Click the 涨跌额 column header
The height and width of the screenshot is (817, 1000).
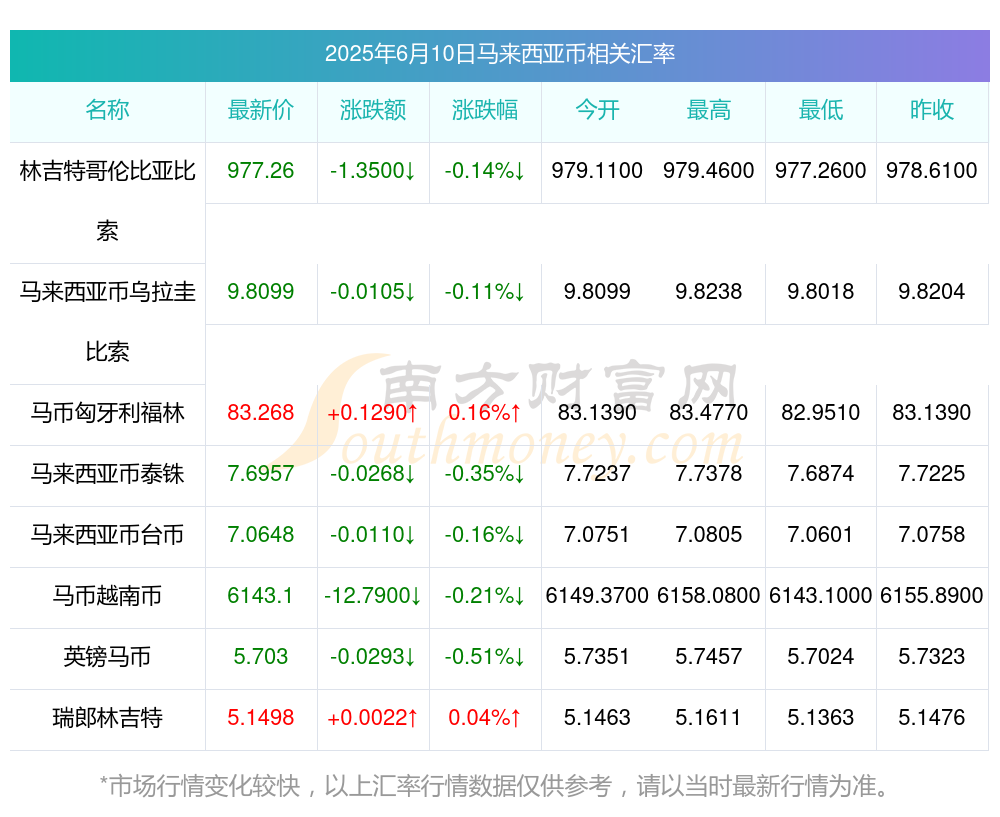click(x=373, y=110)
